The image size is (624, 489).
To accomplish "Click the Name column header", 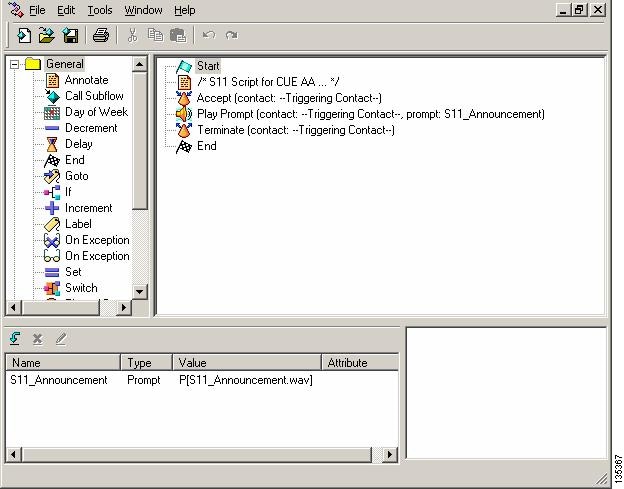I will point(63,362).
